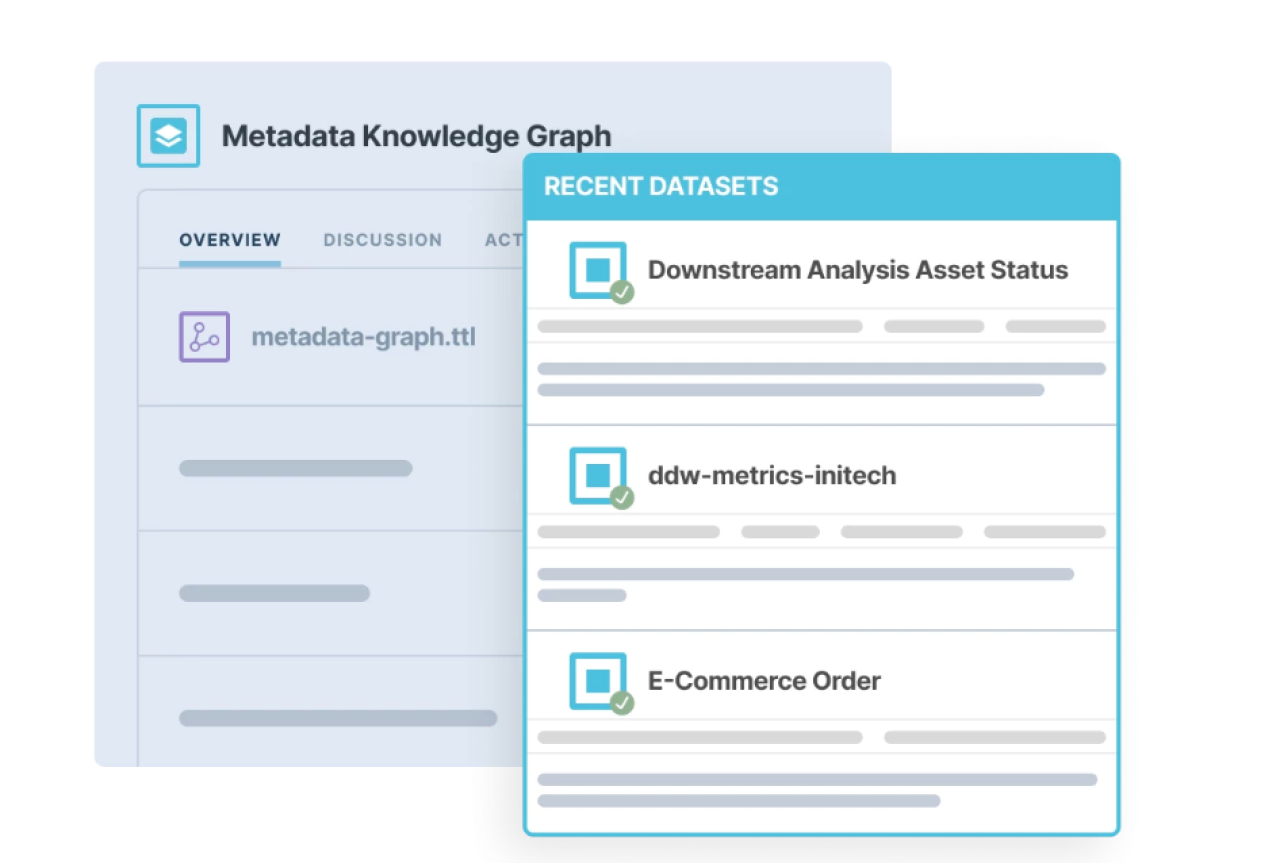The width and height of the screenshot is (1280, 863).
Task: Click the ddw-metrics-initech dataset icon
Action: 598,475
